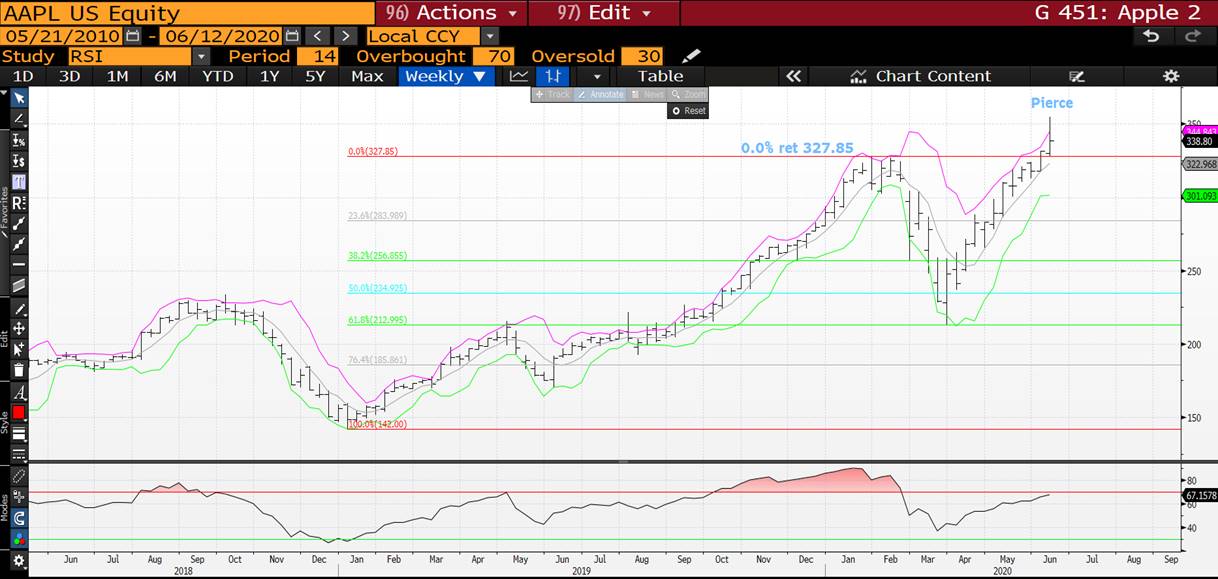
Task: Edit the Overbought value 70
Action: click(x=492, y=56)
